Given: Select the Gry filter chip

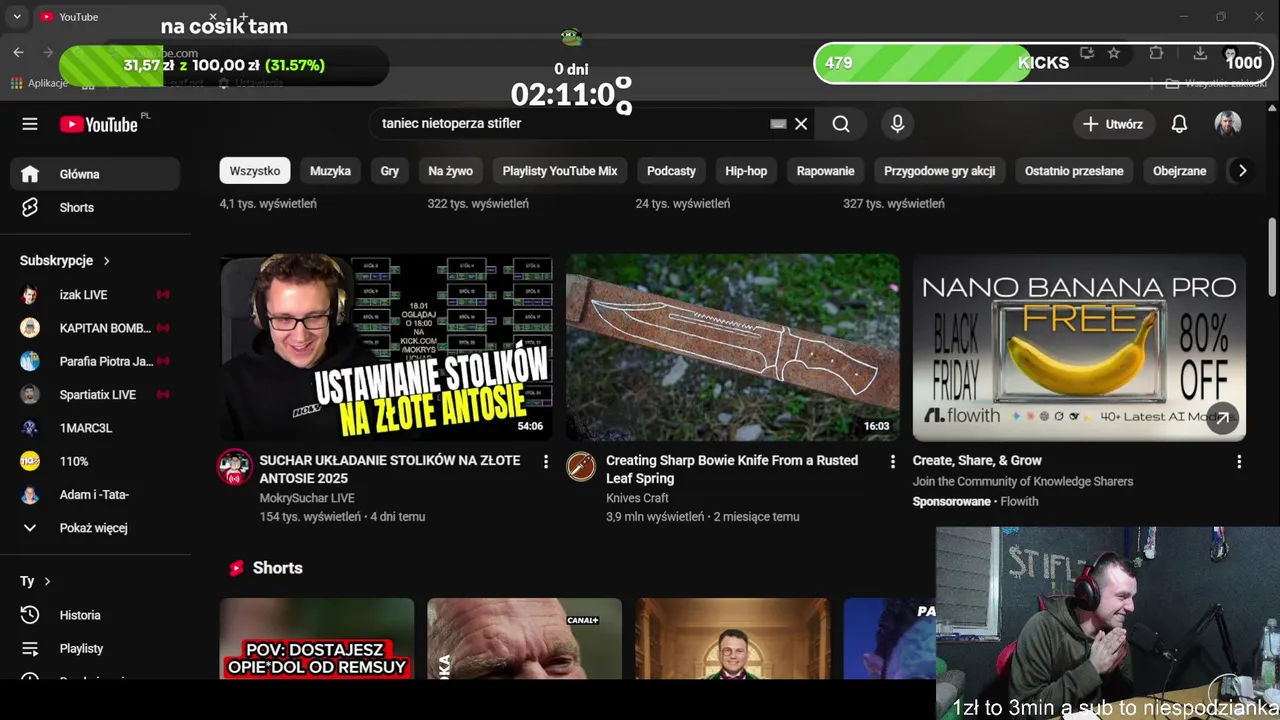Looking at the screenshot, I should point(390,171).
